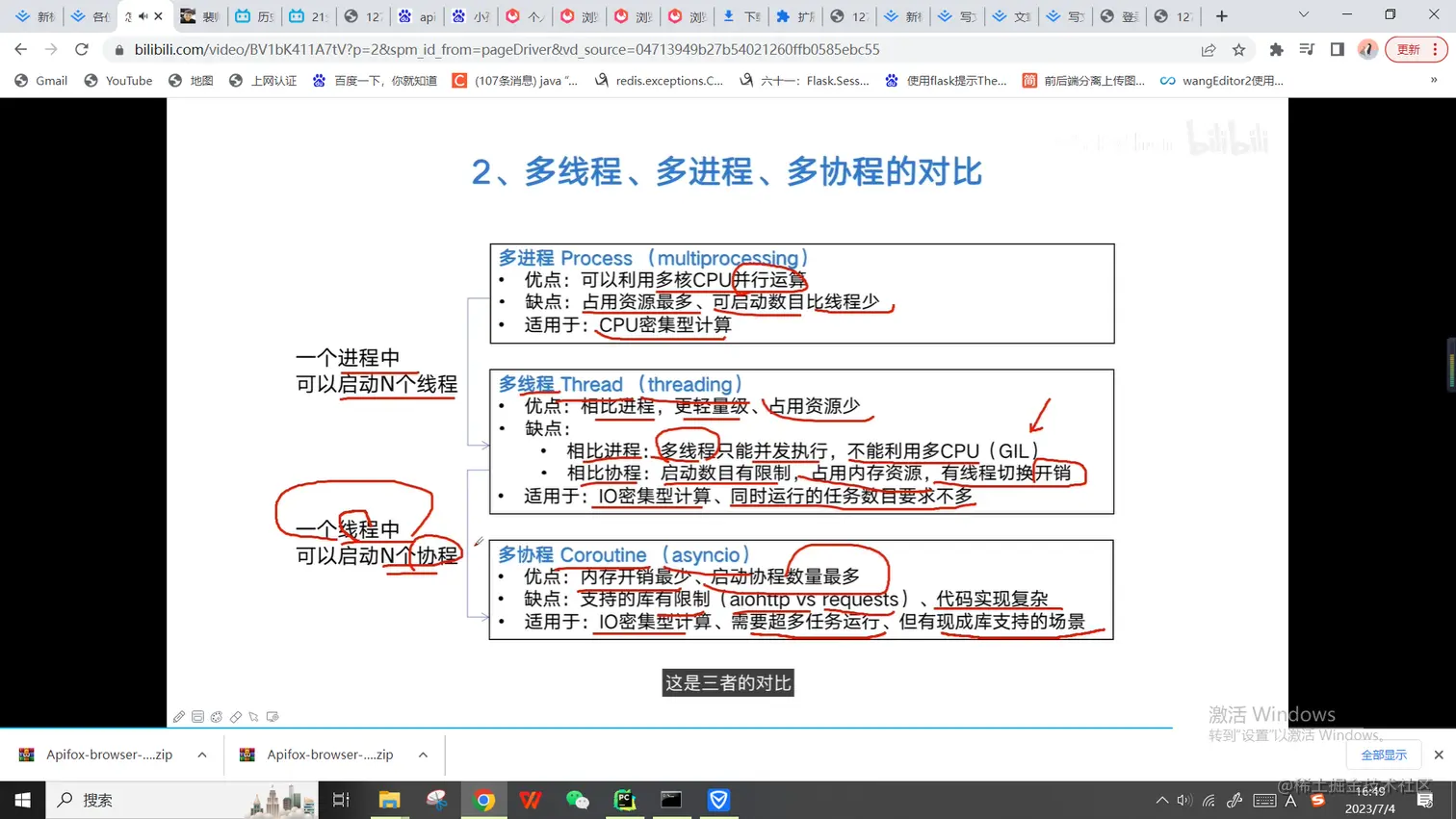Viewport: 1456px width, 819px height.
Task: Mute the audio on the active tab
Action: pos(143,16)
